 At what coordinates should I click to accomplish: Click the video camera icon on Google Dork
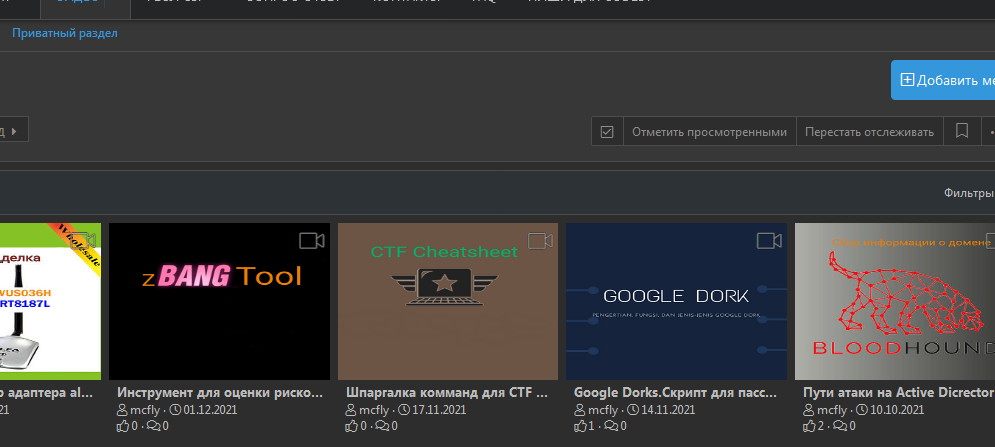coord(769,241)
